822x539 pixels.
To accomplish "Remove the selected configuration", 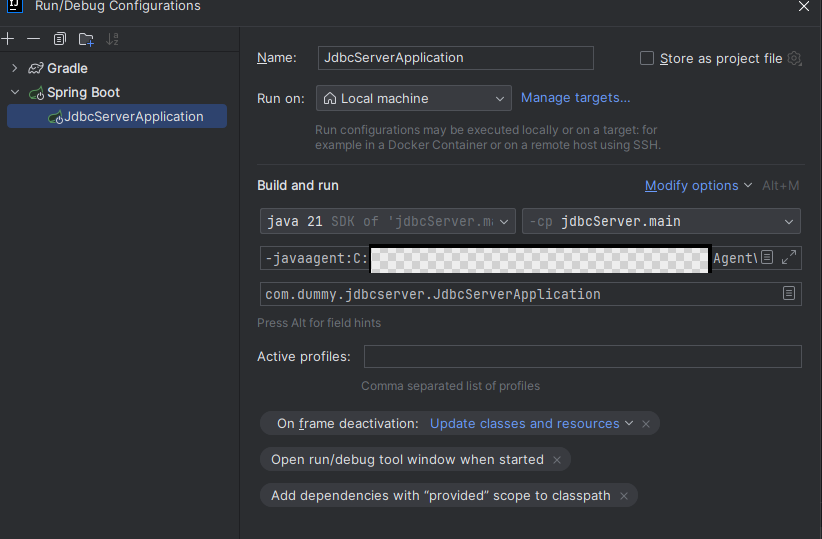I will [x=34, y=39].
